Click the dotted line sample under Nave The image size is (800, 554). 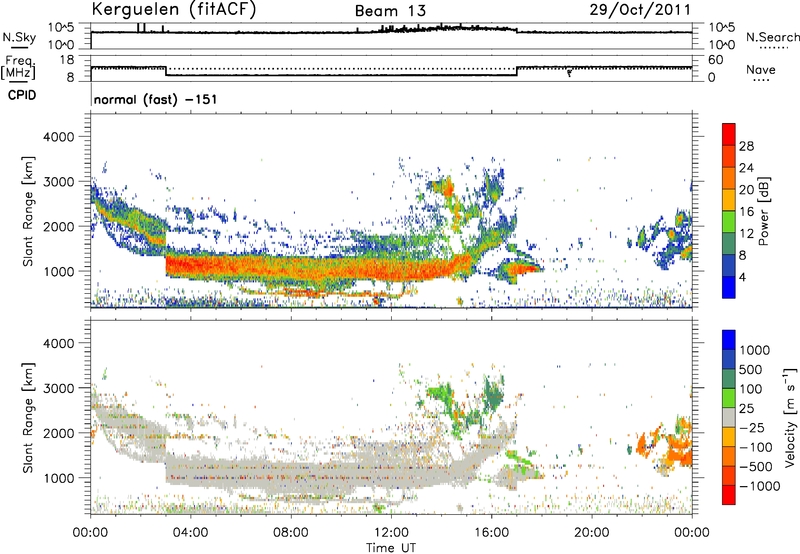(762, 81)
